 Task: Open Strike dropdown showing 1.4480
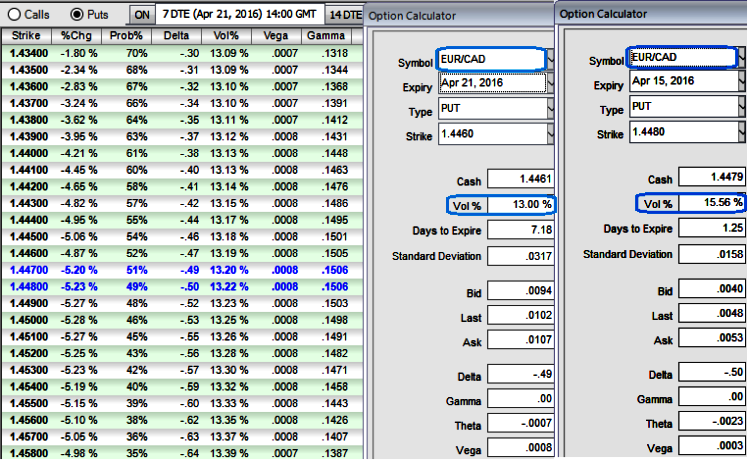[x=685, y=132]
